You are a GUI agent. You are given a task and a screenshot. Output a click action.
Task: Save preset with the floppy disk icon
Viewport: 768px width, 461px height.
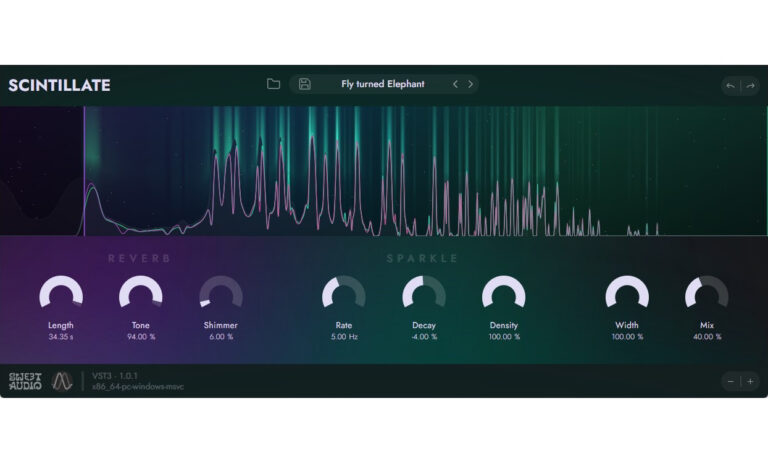point(304,84)
